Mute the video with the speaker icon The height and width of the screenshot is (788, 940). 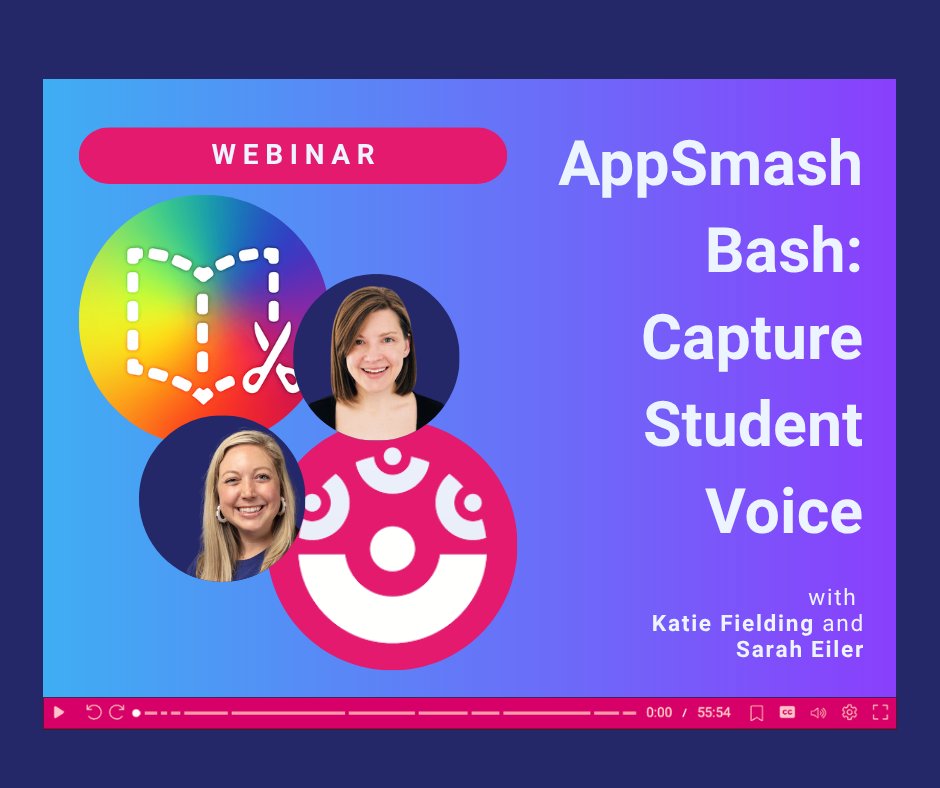pyautogui.click(x=818, y=712)
